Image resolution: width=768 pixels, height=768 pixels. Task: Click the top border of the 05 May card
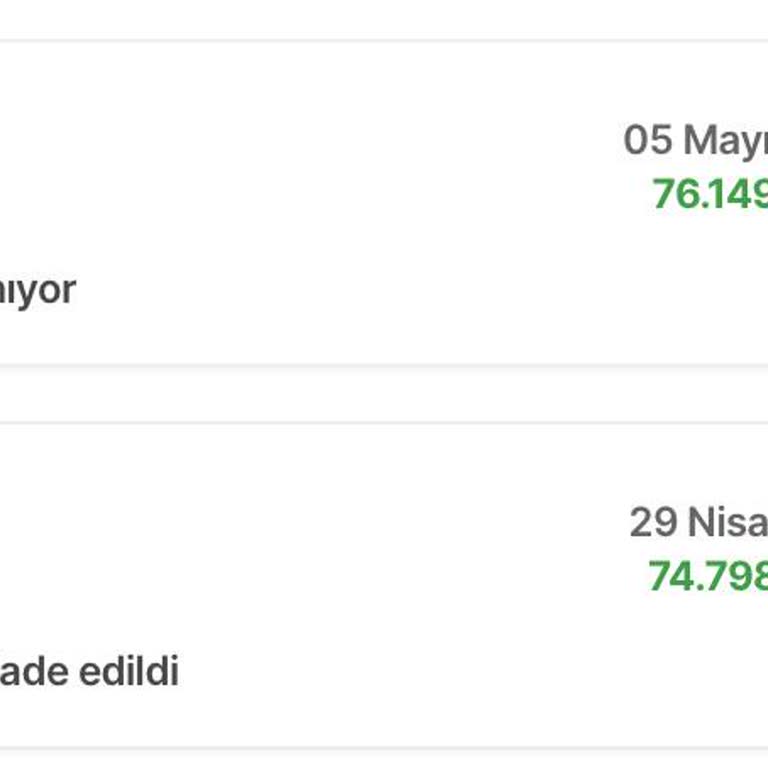[384, 42]
